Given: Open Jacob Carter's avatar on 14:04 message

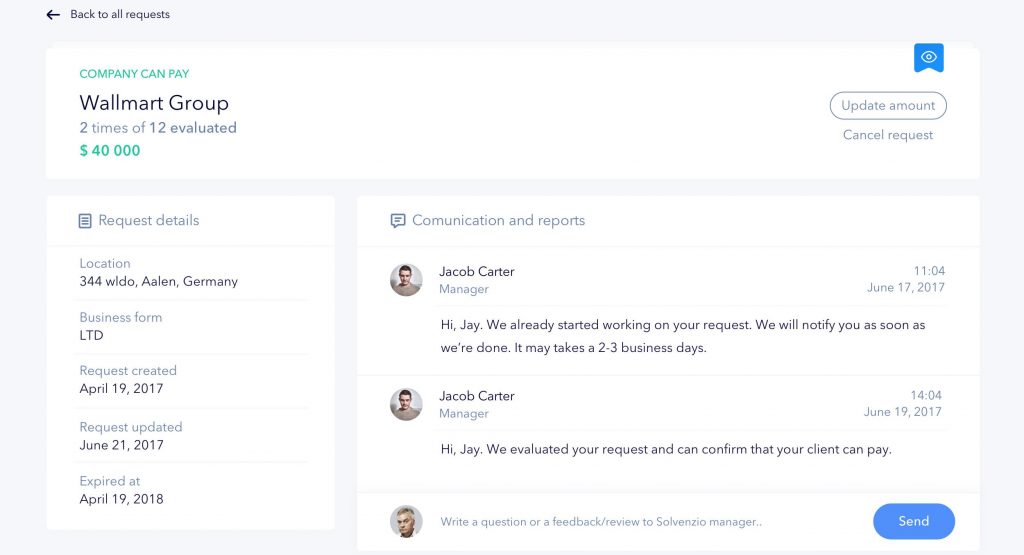Looking at the screenshot, I should pyautogui.click(x=406, y=404).
